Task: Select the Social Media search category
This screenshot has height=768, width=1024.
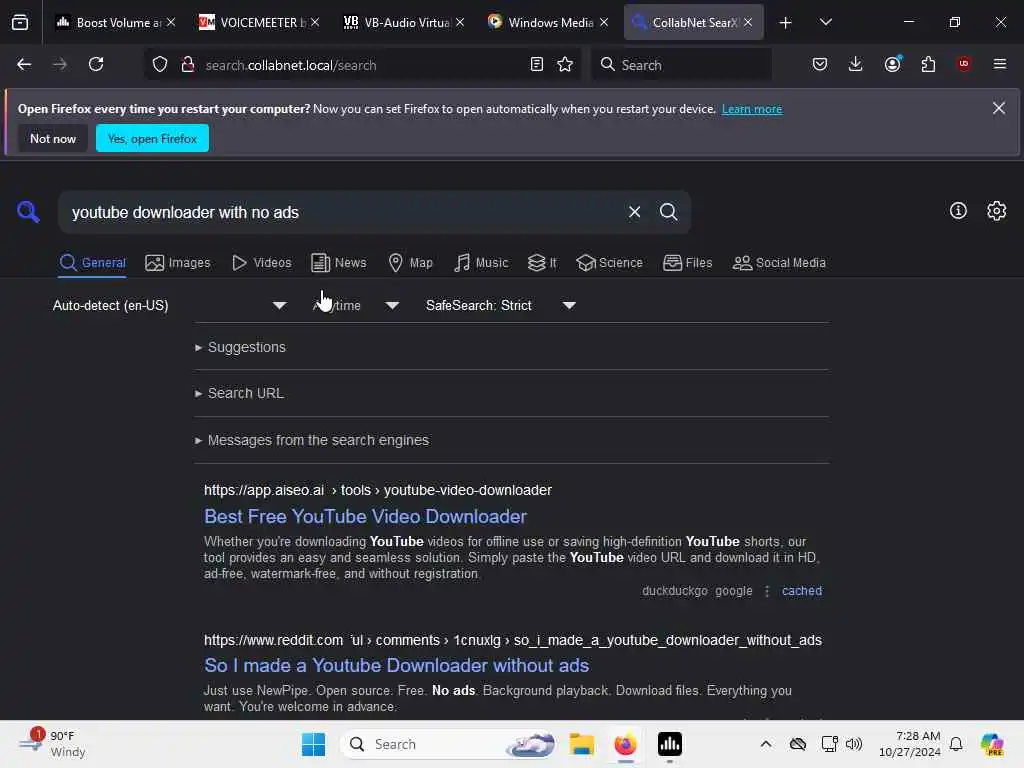Action: click(779, 263)
